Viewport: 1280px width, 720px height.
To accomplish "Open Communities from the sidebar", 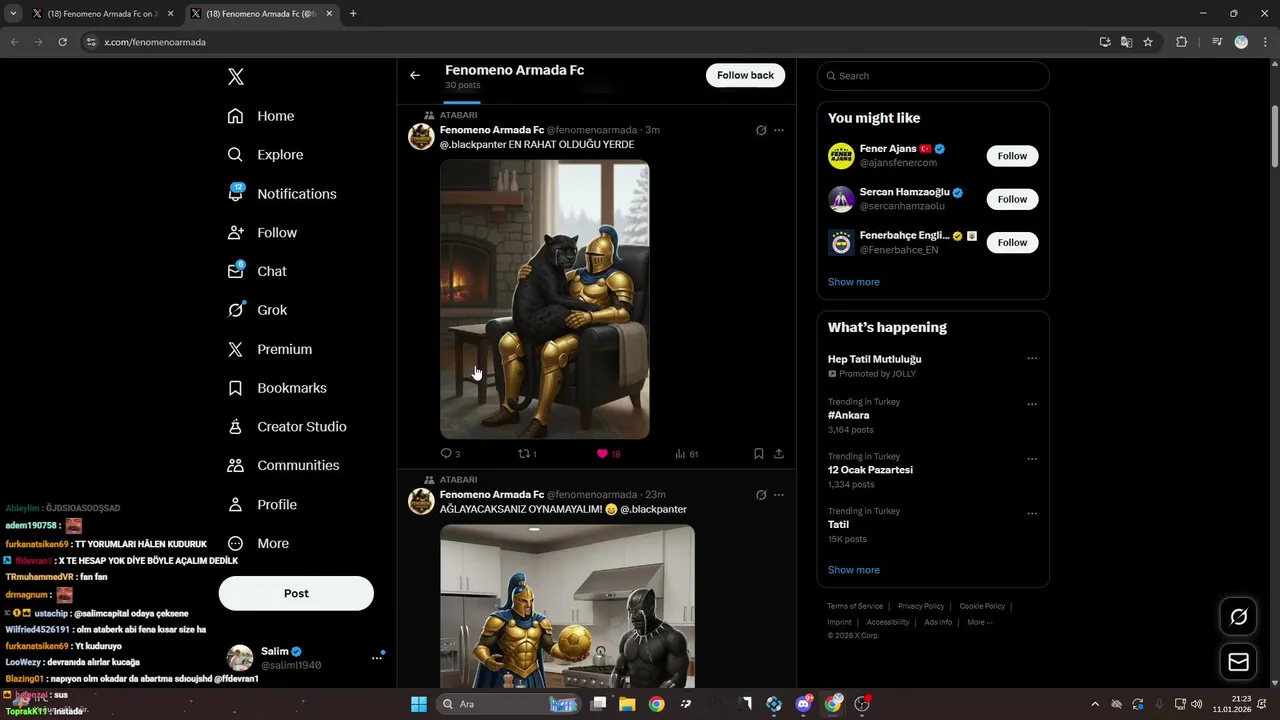I will pyautogui.click(x=283, y=465).
